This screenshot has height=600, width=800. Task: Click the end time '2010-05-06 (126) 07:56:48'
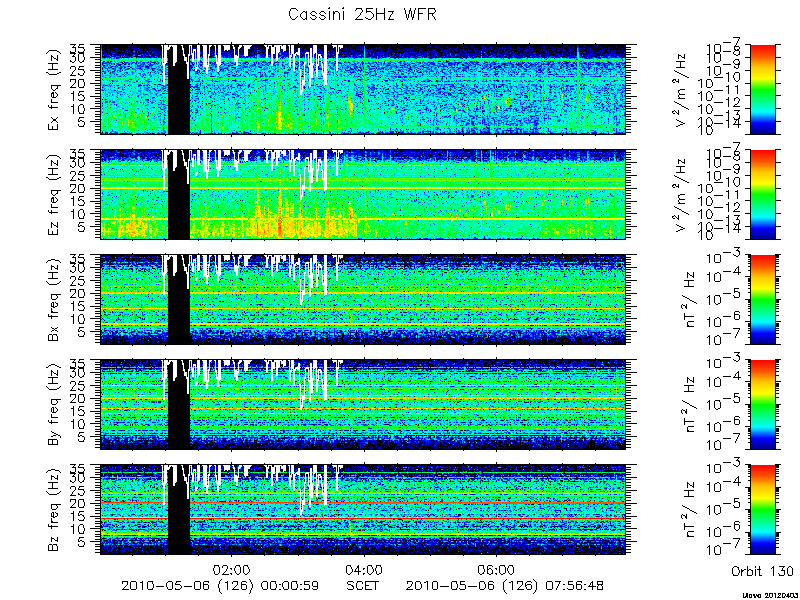(505, 586)
